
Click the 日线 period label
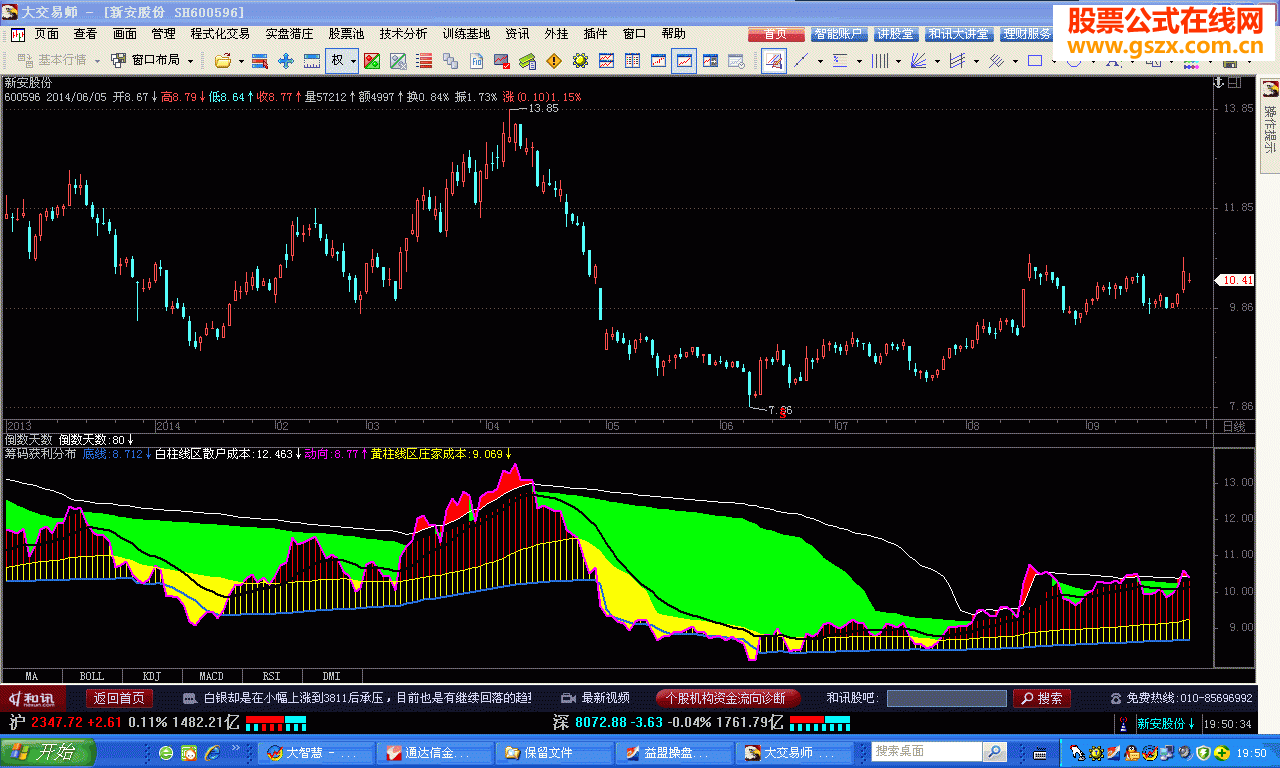(x=1234, y=426)
